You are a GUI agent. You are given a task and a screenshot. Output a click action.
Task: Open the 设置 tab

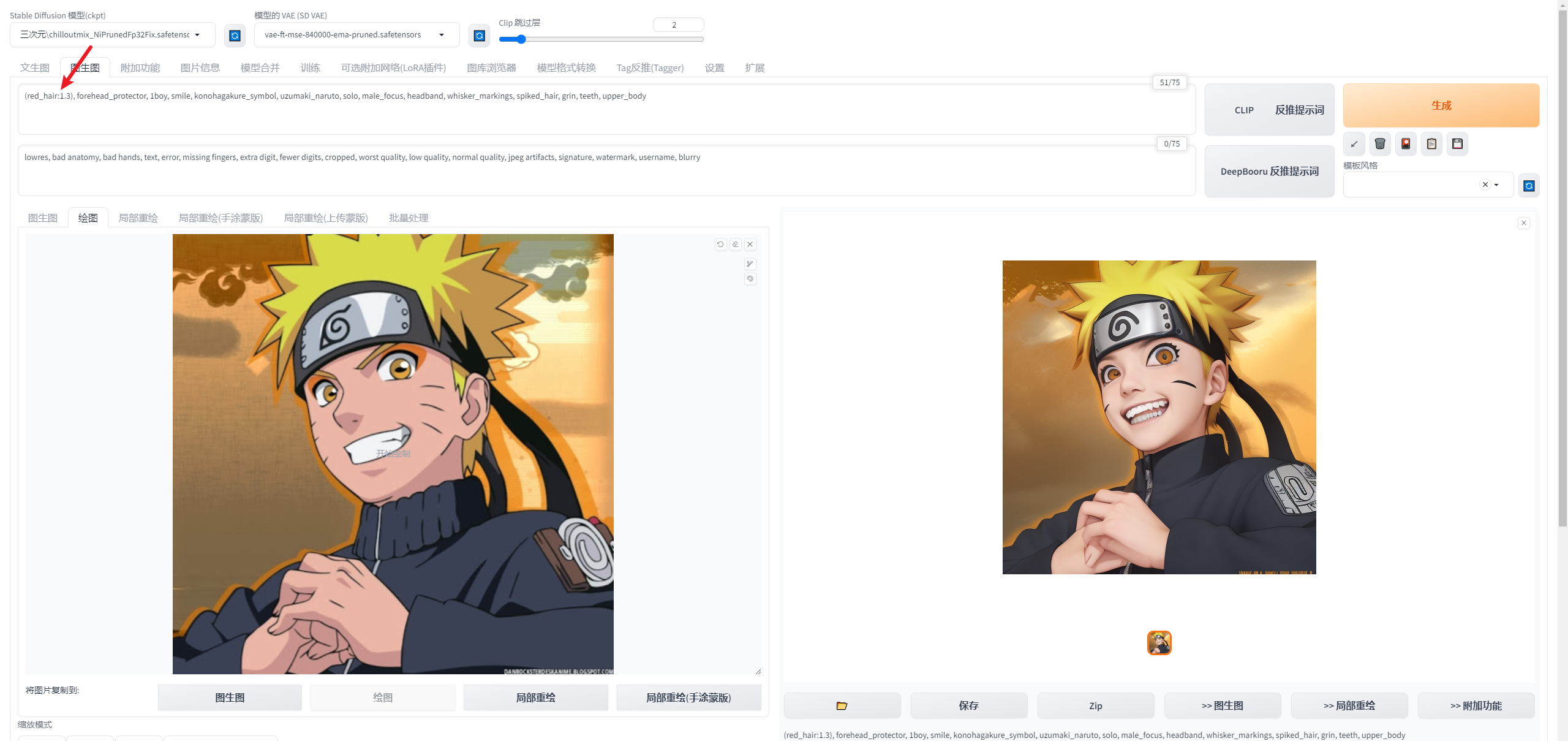[715, 67]
